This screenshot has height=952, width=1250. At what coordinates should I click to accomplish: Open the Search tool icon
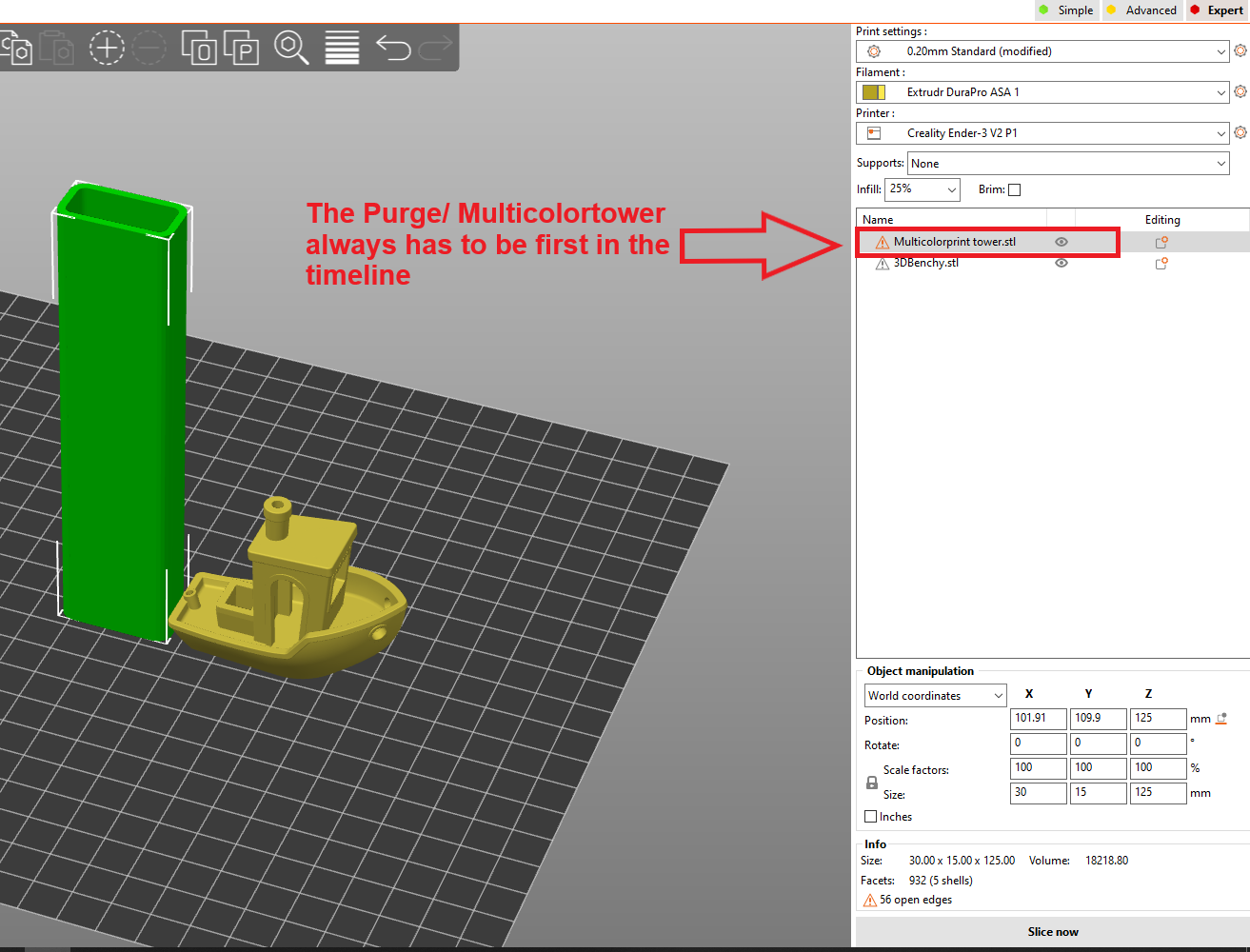291,48
